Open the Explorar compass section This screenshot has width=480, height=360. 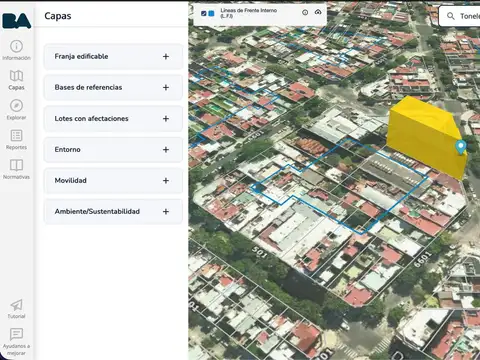16,110
